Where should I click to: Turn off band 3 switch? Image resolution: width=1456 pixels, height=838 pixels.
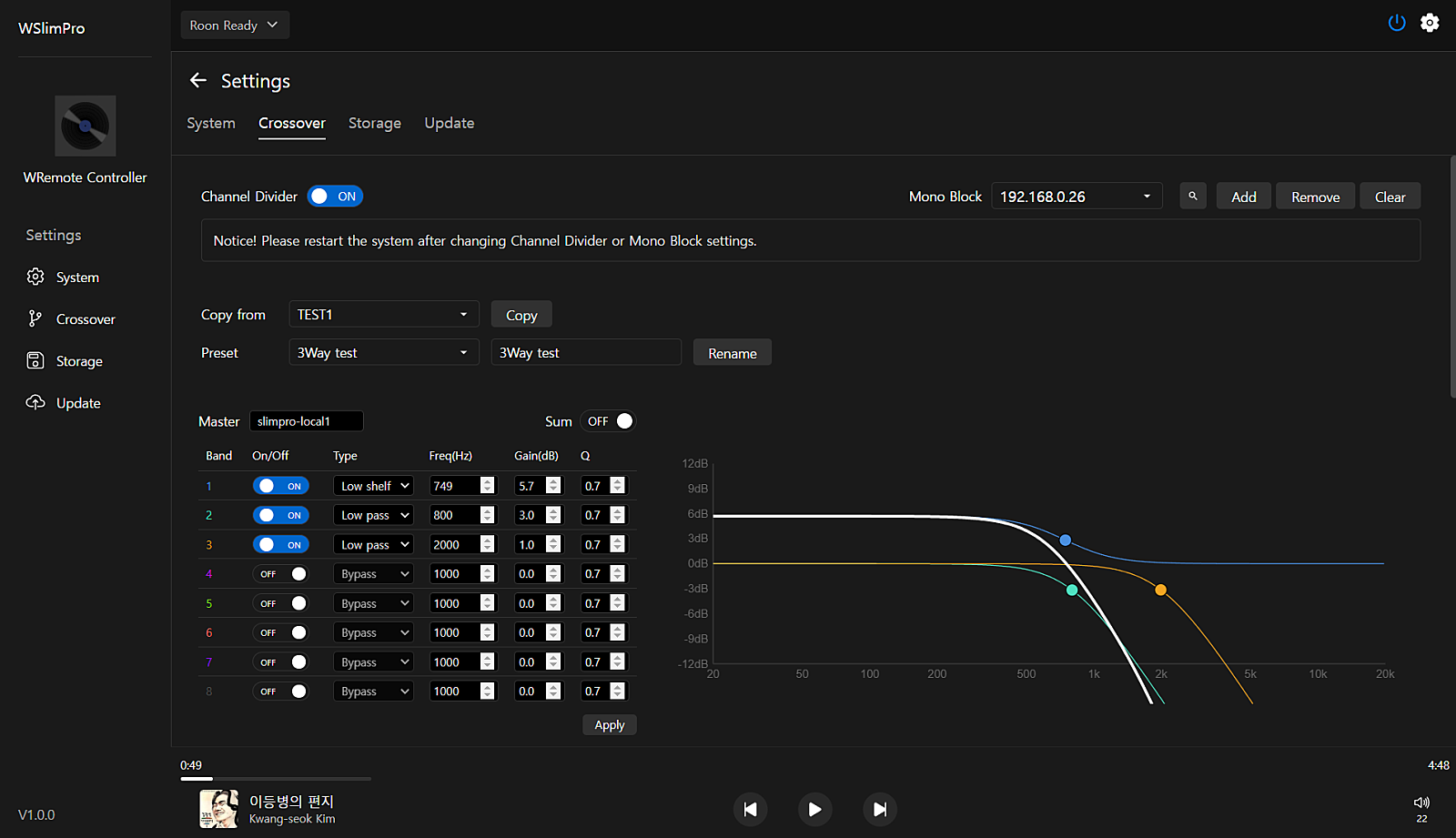click(x=281, y=544)
